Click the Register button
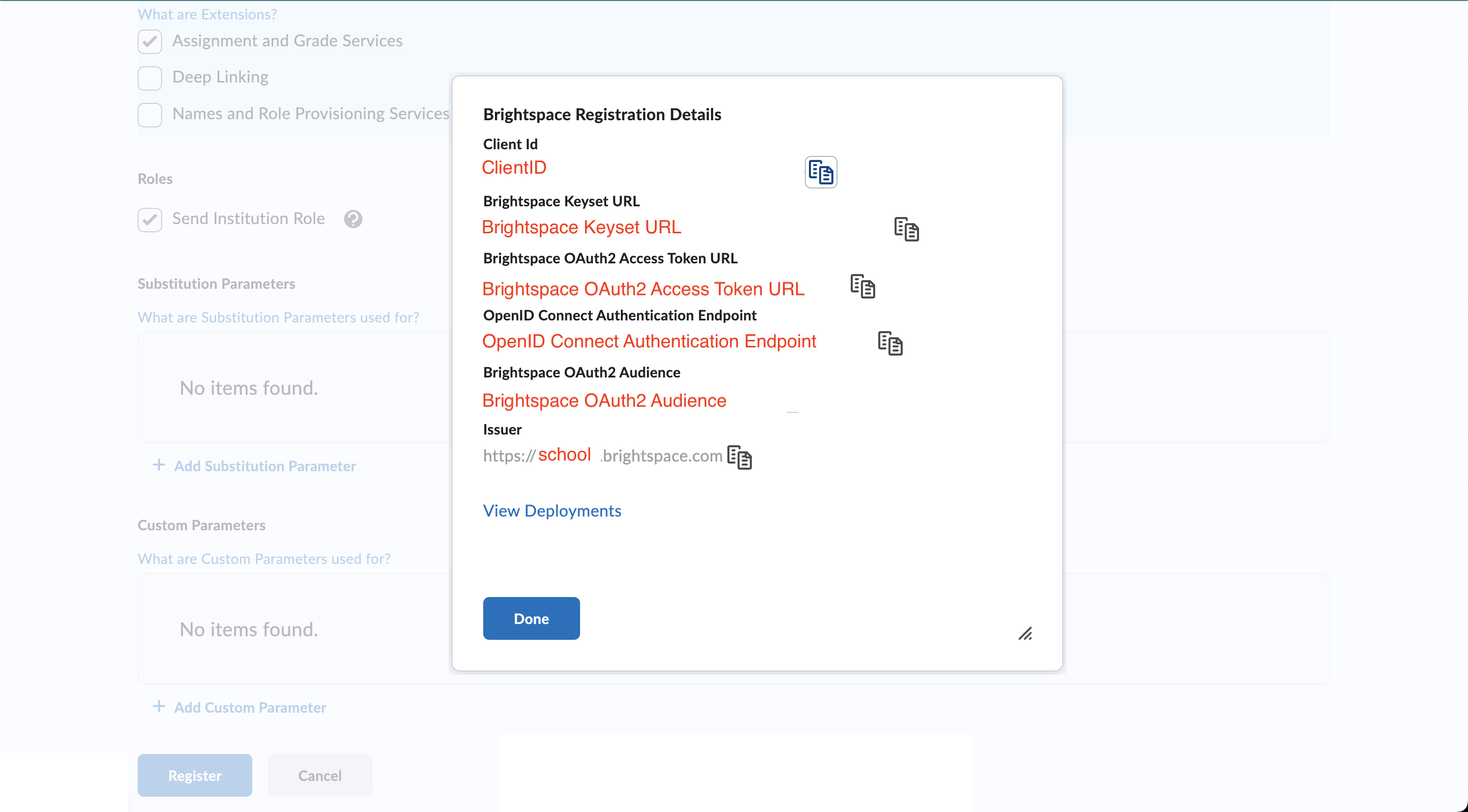Image resolution: width=1468 pixels, height=812 pixels. (194, 775)
